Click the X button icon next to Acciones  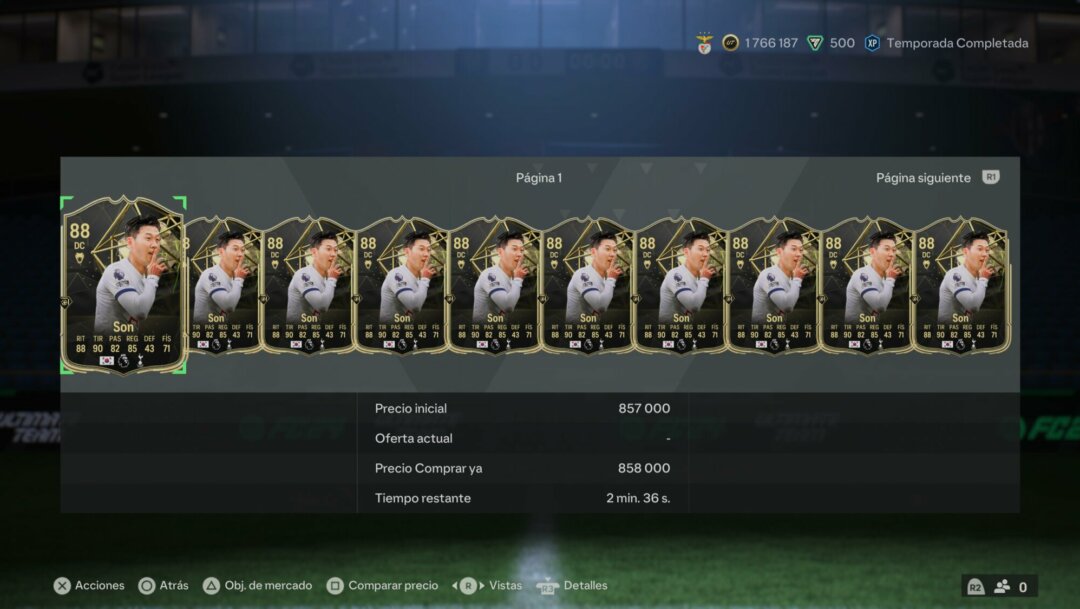pyautogui.click(x=62, y=586)
